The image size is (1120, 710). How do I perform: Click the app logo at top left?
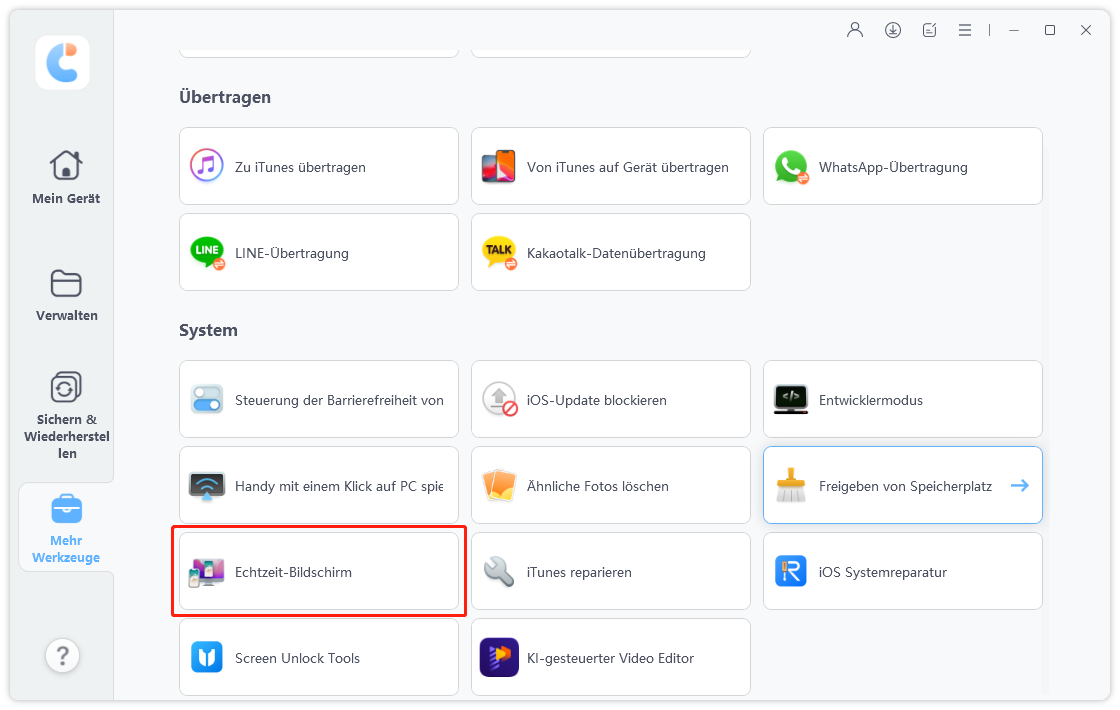point(63,63)
